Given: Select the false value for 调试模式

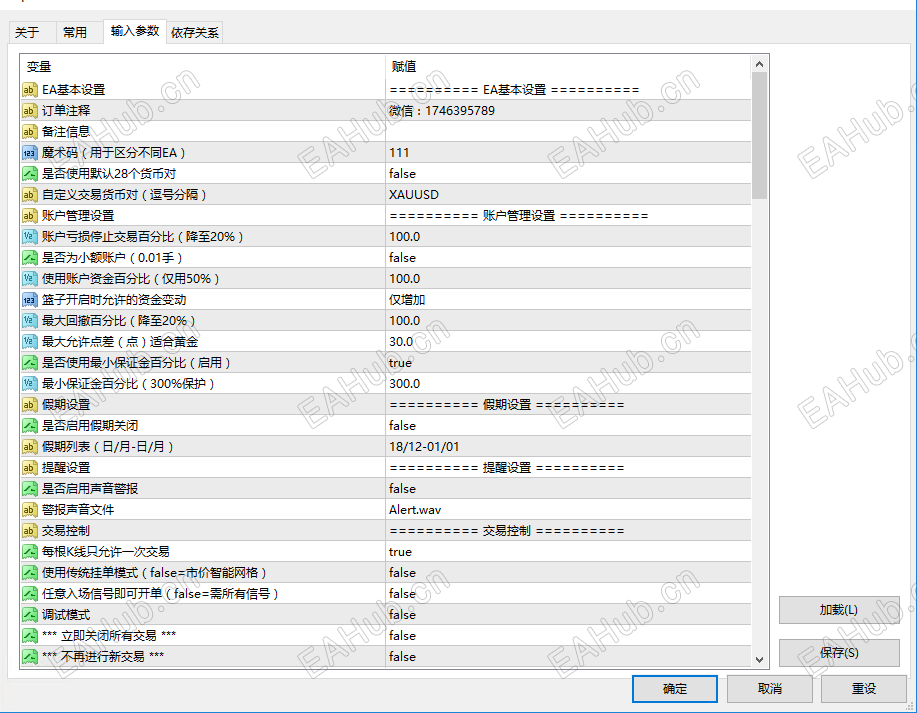Looking at the screenshot, I should (402, 615).
